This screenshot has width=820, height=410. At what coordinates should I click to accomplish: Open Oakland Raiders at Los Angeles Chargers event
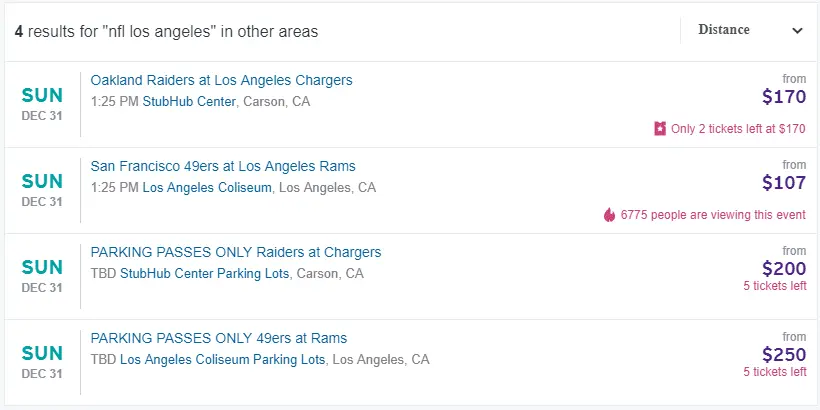[x=221, y=80]
